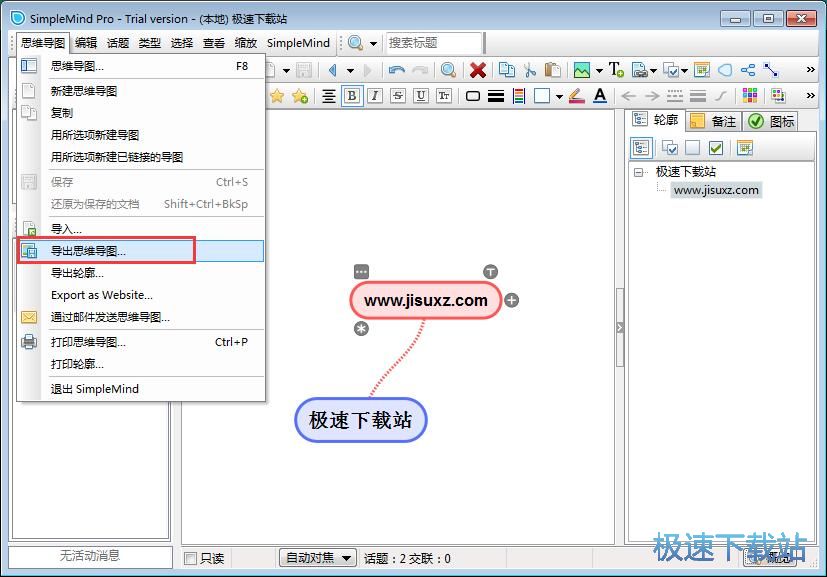Open dropdown arrow next to back navigation
The image size is (827, 577).
[x=350, y=70]
